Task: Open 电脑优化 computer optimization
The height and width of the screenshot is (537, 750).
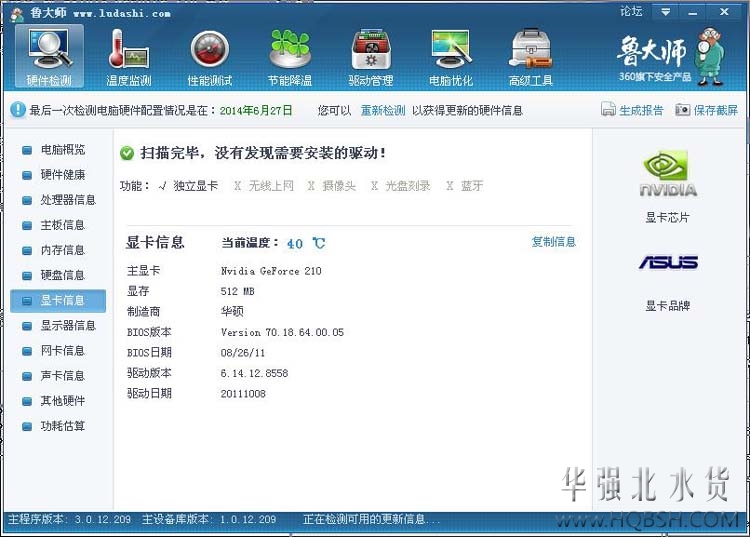Action: [x=451, y=56]
